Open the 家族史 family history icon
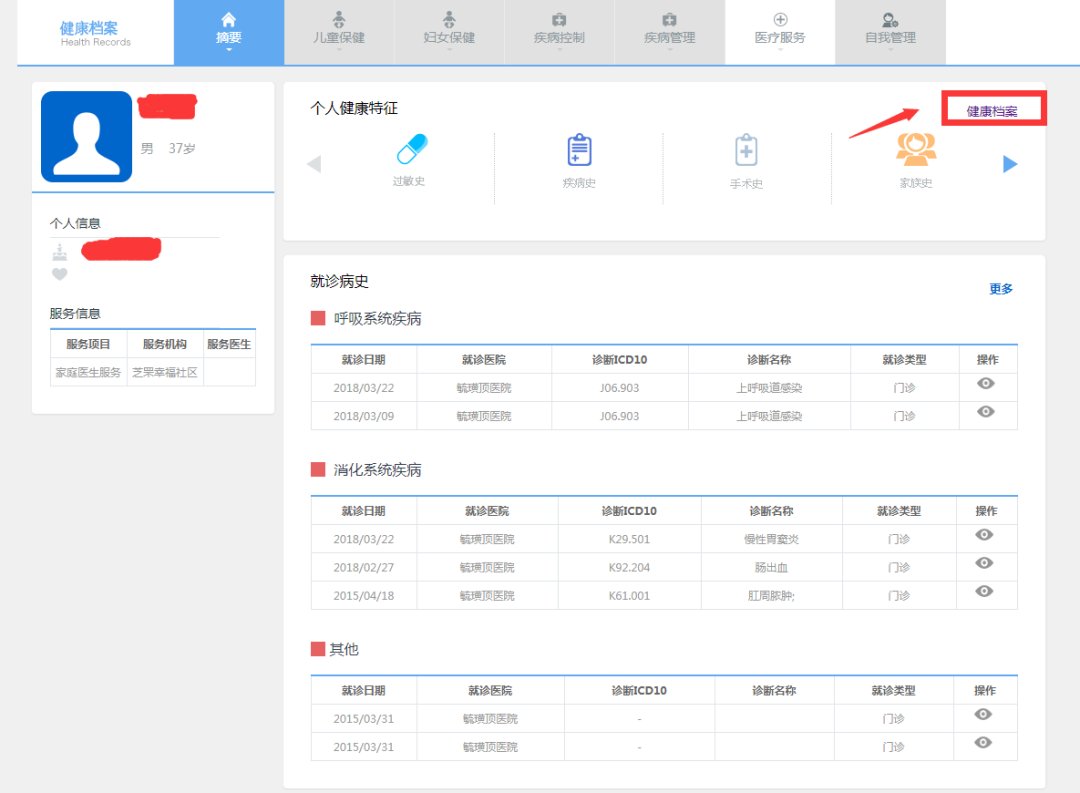The width and height of the screenshot is (1080, 793). [915, 151]
